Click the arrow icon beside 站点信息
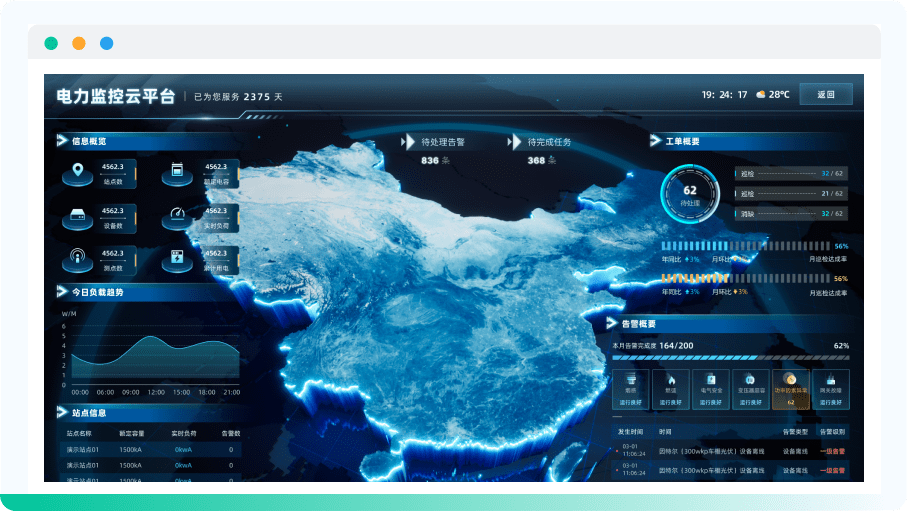This screenshot has width=908, height=511. tap(62, 412)
